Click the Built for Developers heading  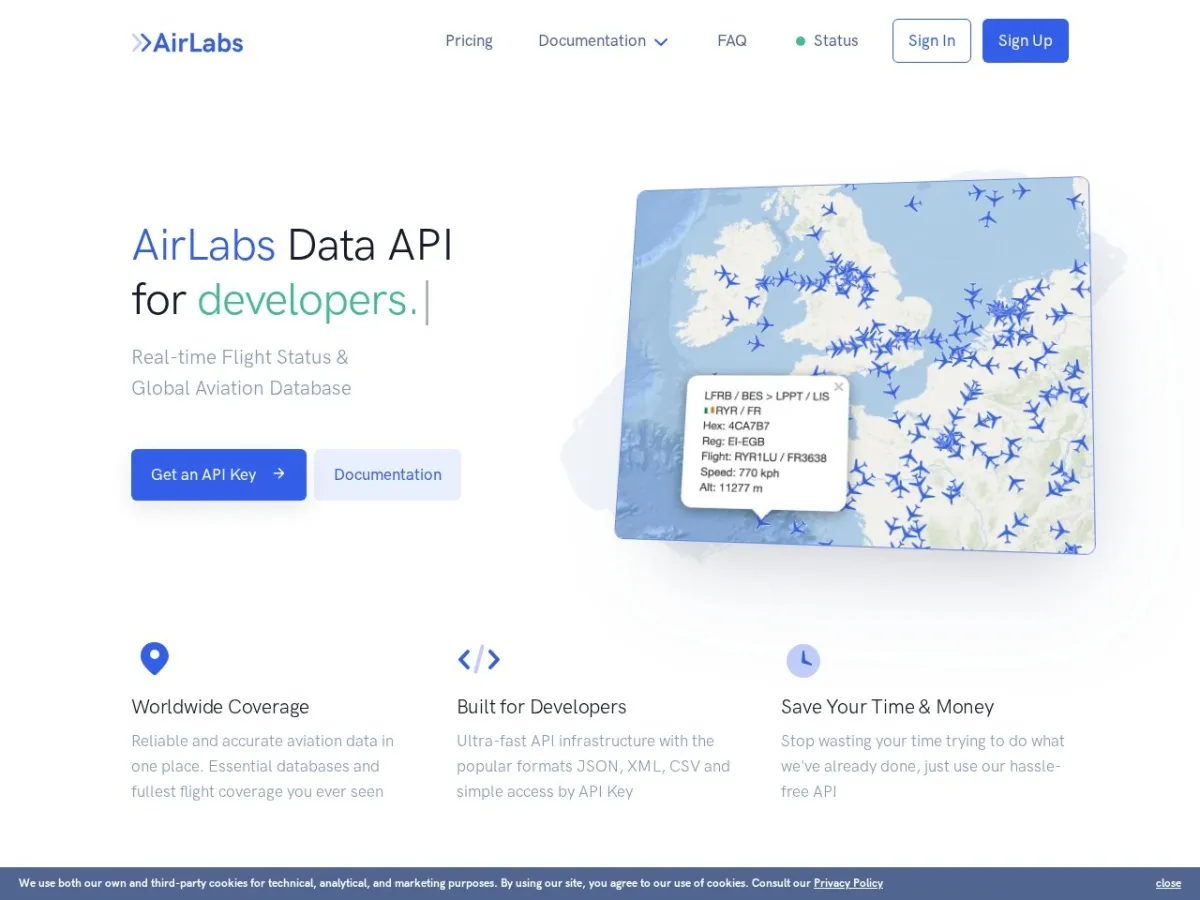coord(541,707)
